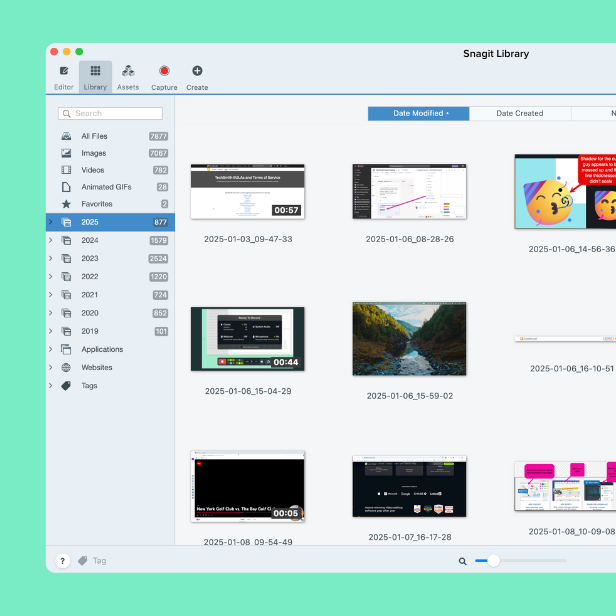Sort by Date Created

[520, 113]
